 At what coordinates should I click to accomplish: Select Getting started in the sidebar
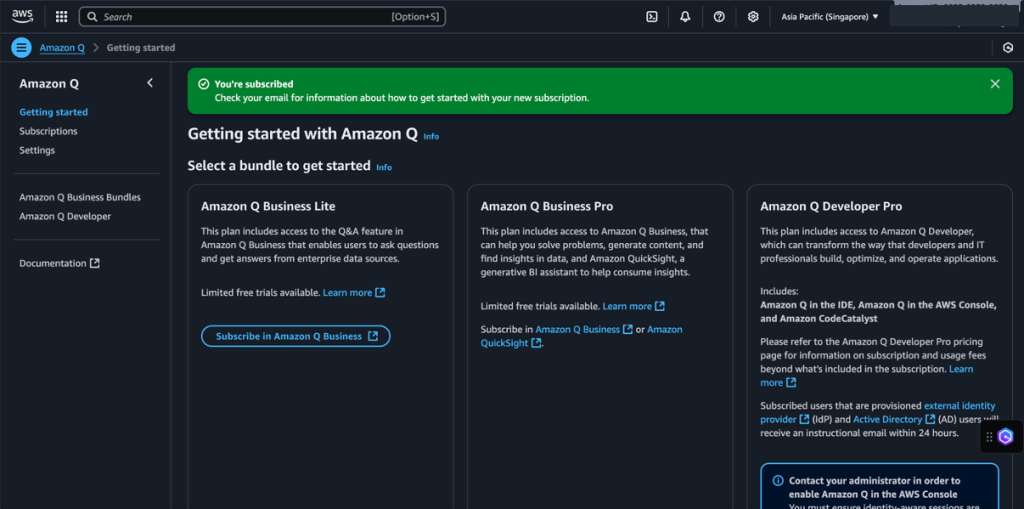[x=54, y=112]
